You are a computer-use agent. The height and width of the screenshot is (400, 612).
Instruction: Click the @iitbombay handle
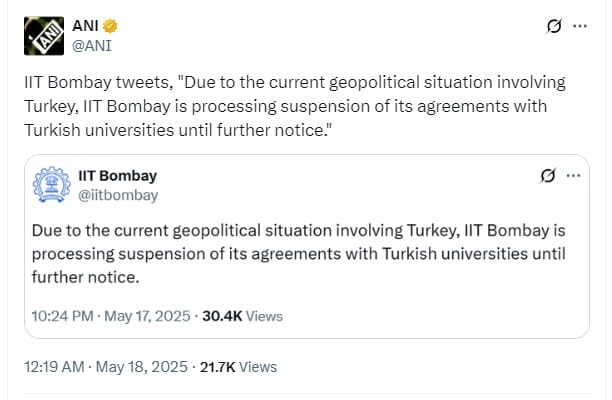(118, 195)
